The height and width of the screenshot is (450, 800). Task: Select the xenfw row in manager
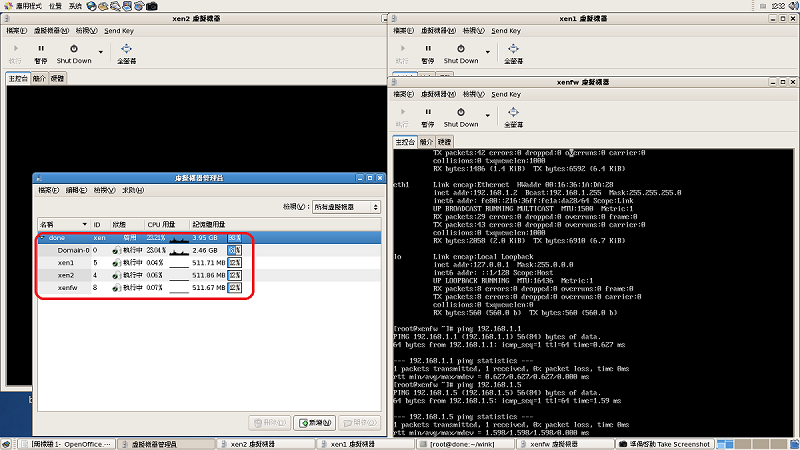tap(209, 288)
